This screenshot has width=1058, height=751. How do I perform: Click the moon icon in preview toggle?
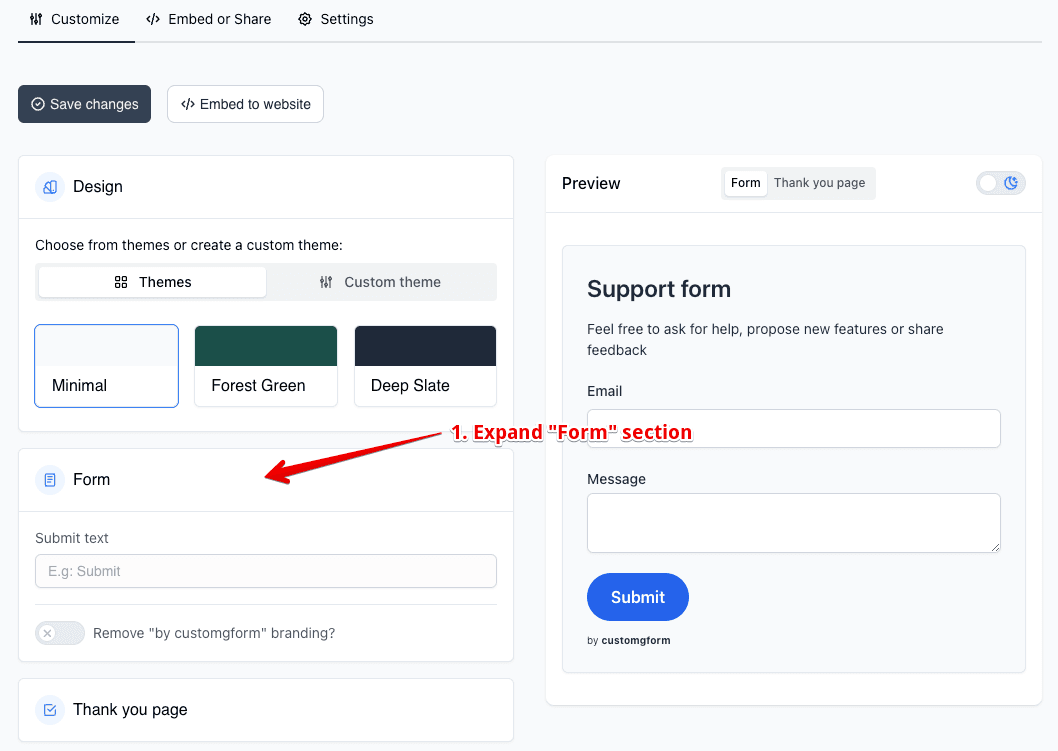(1011, 183)
